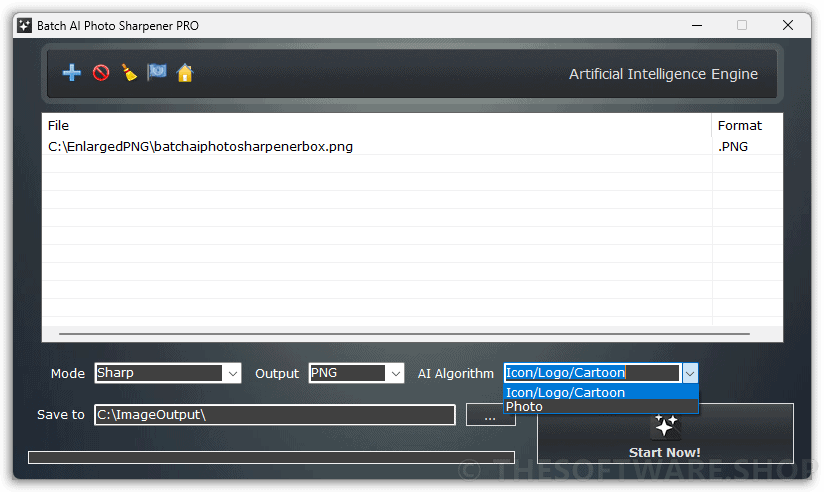Expand the Output format dropdown arrow

click(x=396, y=374)
